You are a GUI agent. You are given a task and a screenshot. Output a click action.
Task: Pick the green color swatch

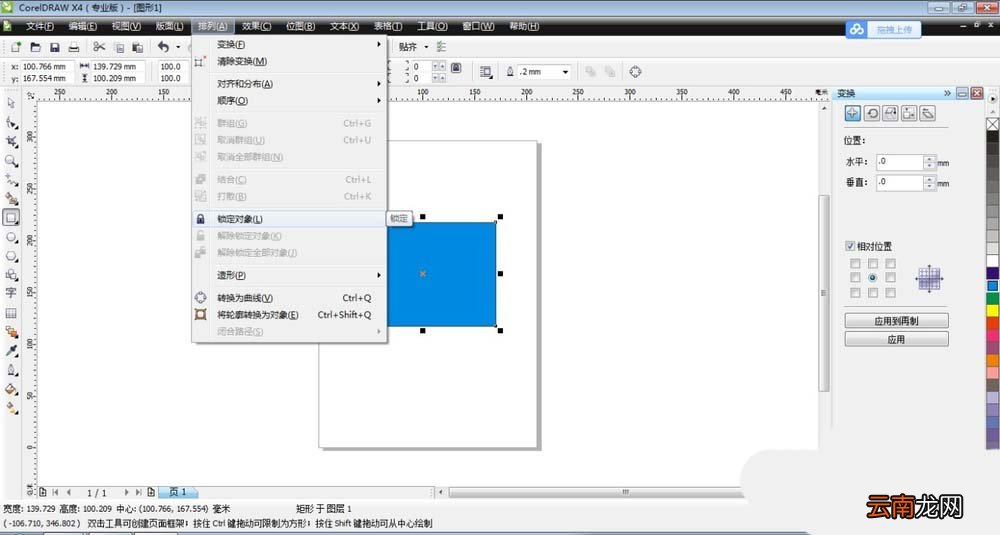pyautogui.click(x=993, y=298)
